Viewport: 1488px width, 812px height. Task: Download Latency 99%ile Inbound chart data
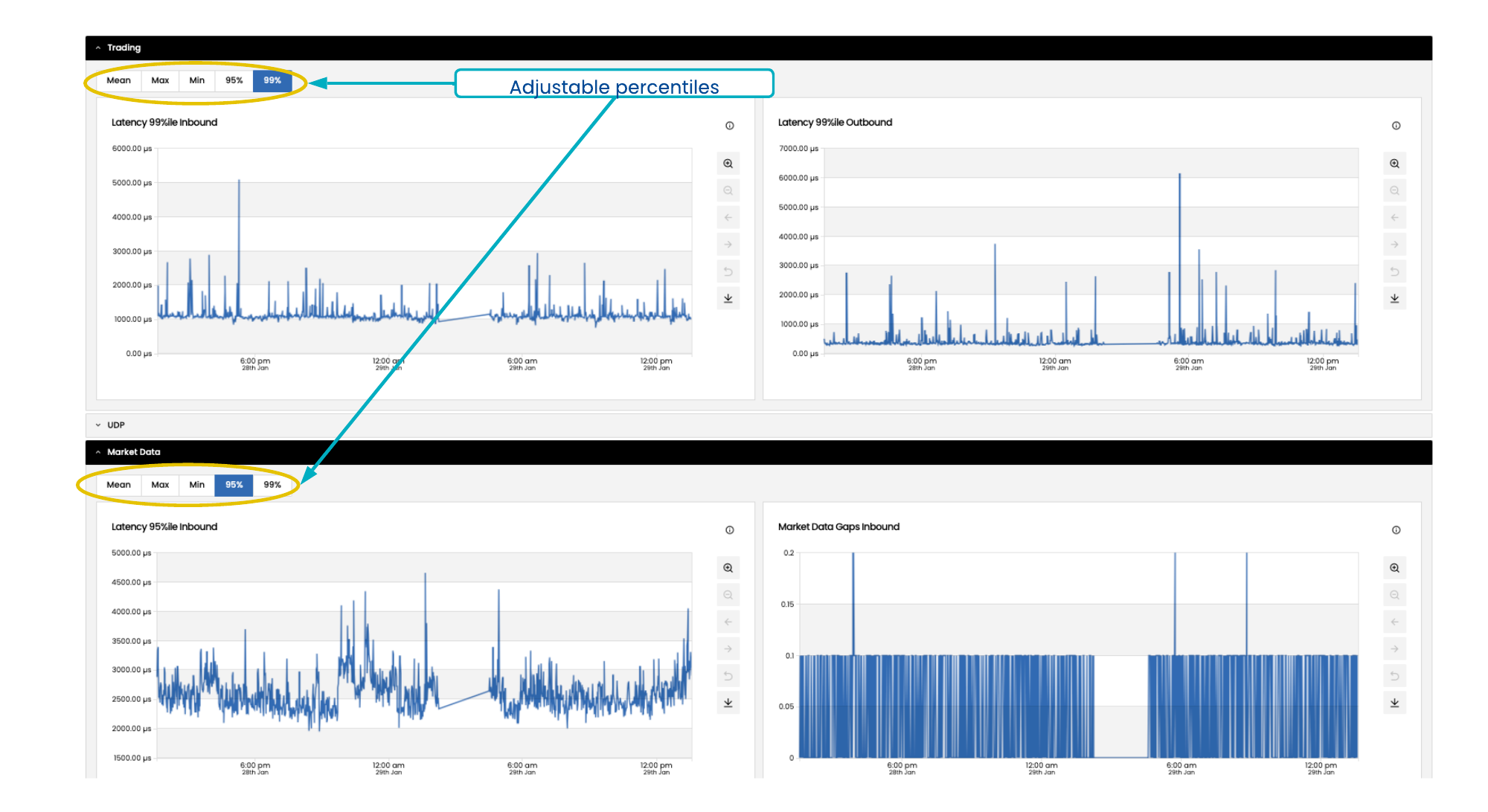pos(728,298)
